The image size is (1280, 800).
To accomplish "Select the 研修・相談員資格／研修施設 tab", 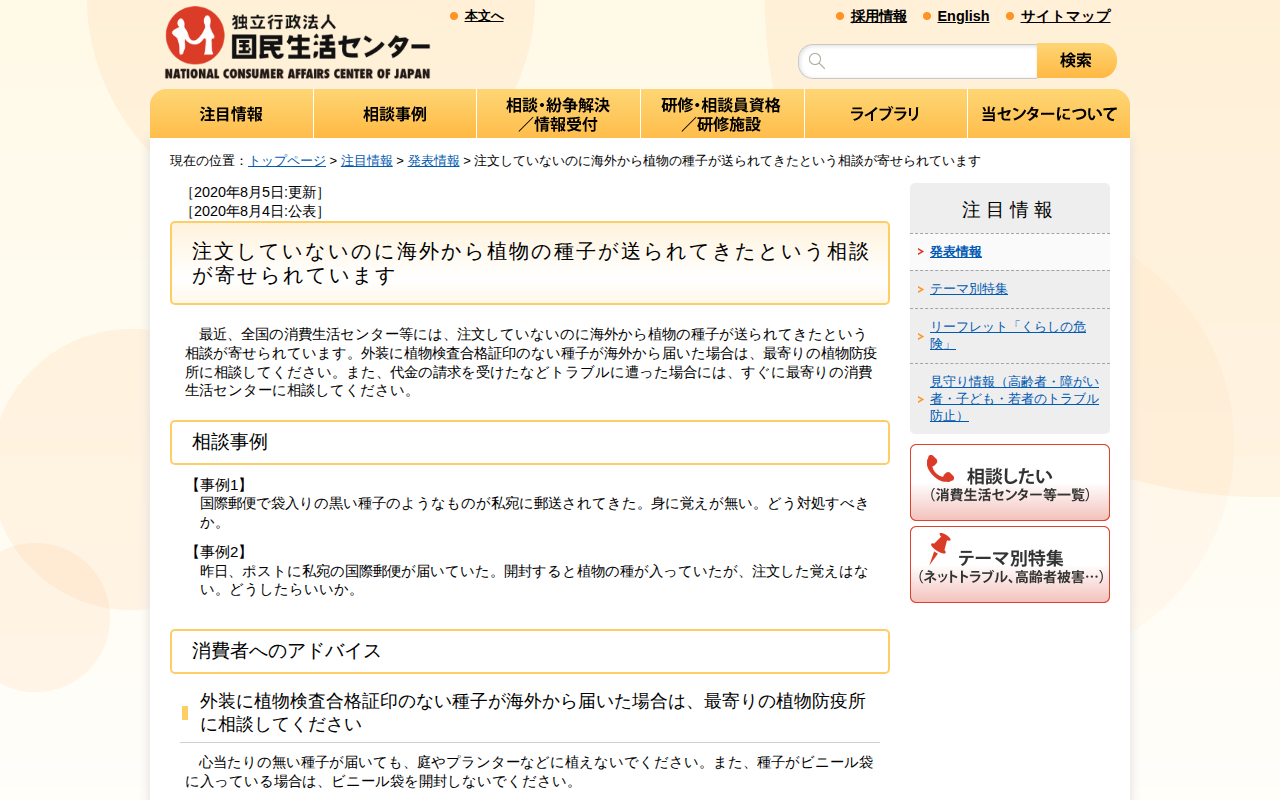I will point(722,114).
